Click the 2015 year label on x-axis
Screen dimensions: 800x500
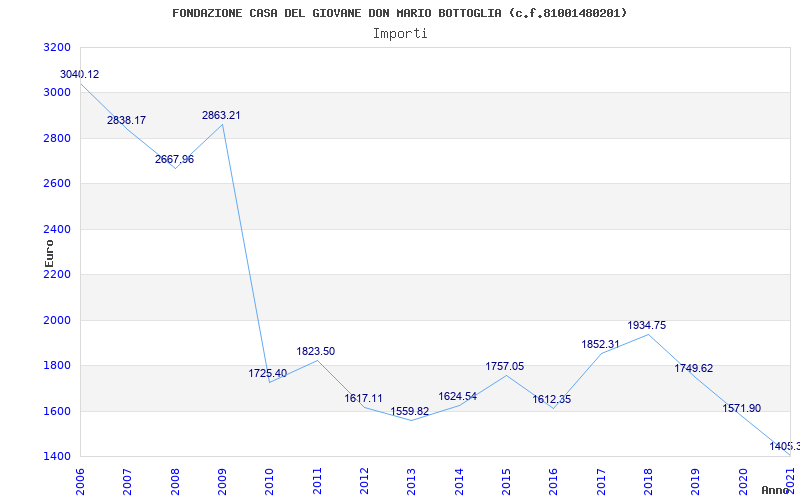pos(506,482)
